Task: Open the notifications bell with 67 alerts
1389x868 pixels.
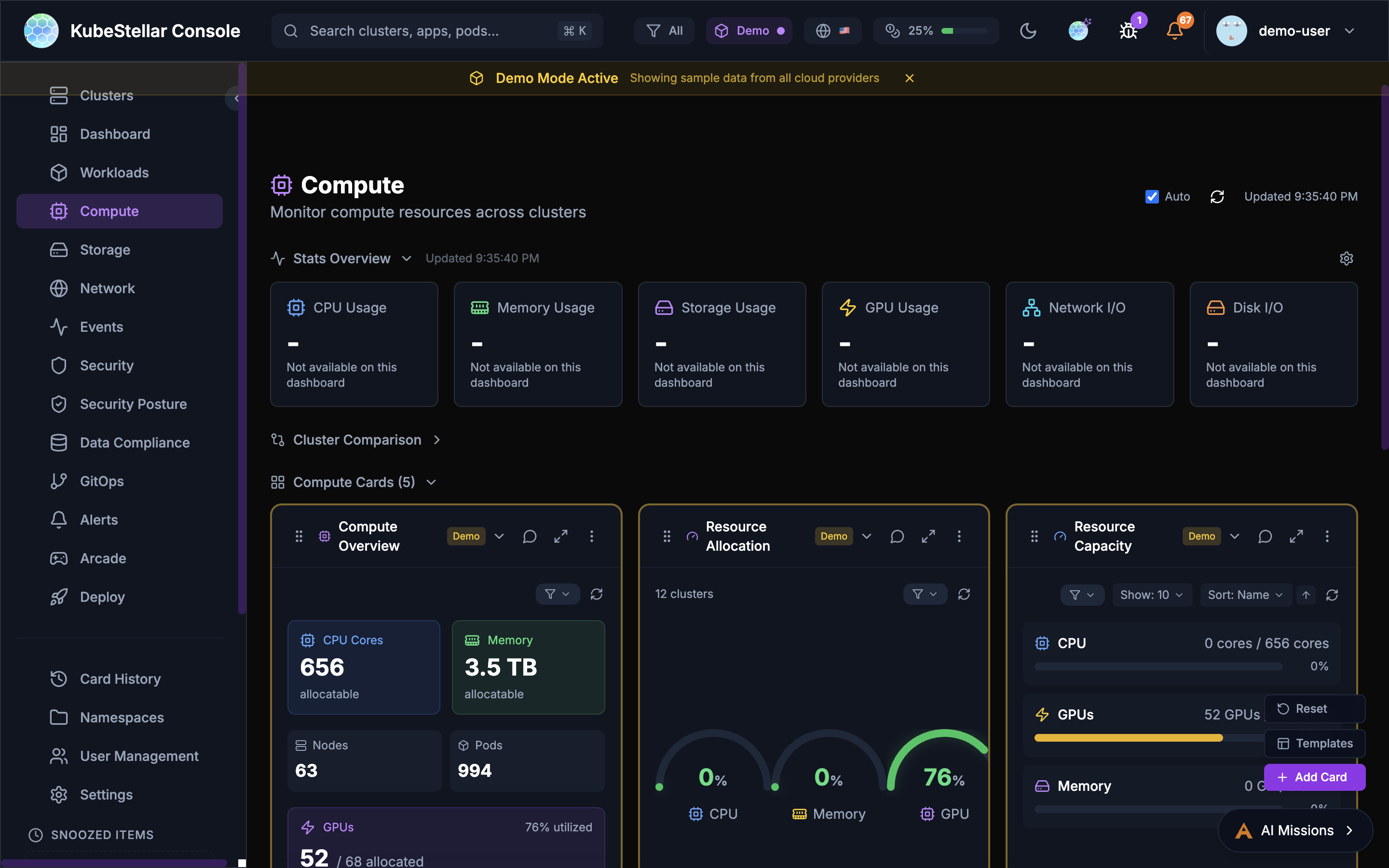Action: pos(1174,30)
